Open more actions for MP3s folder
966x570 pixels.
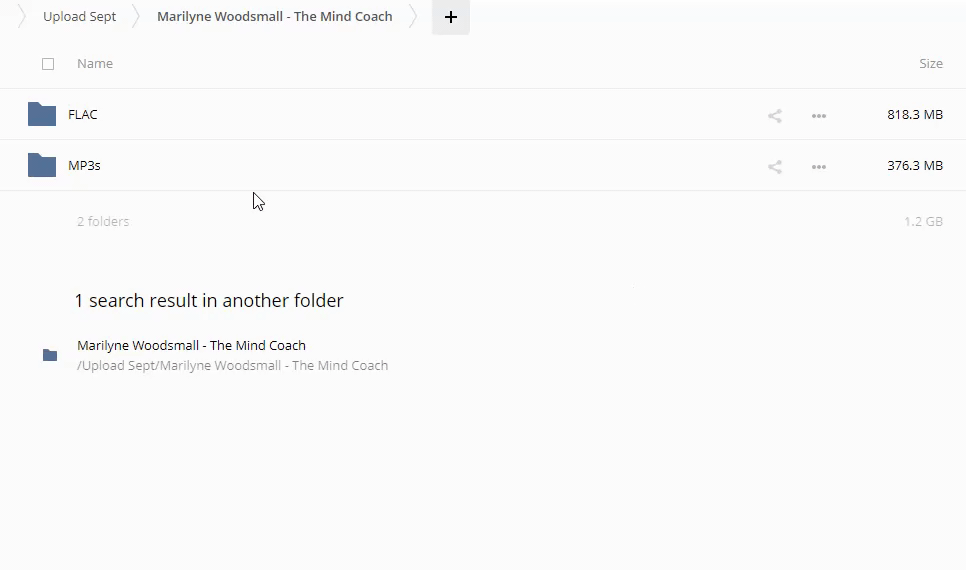819,167
